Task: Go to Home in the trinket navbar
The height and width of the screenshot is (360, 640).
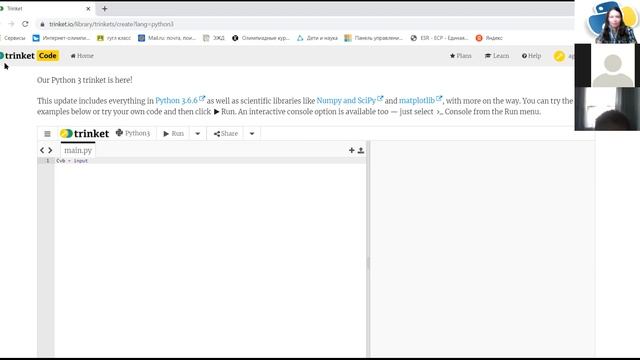Action: pos(82,56)
